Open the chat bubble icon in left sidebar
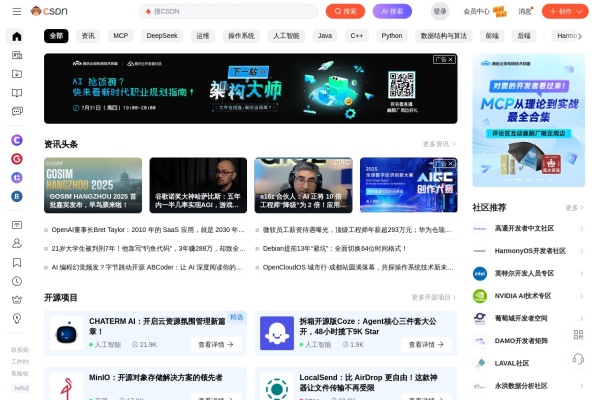 [x=17, y=111]
